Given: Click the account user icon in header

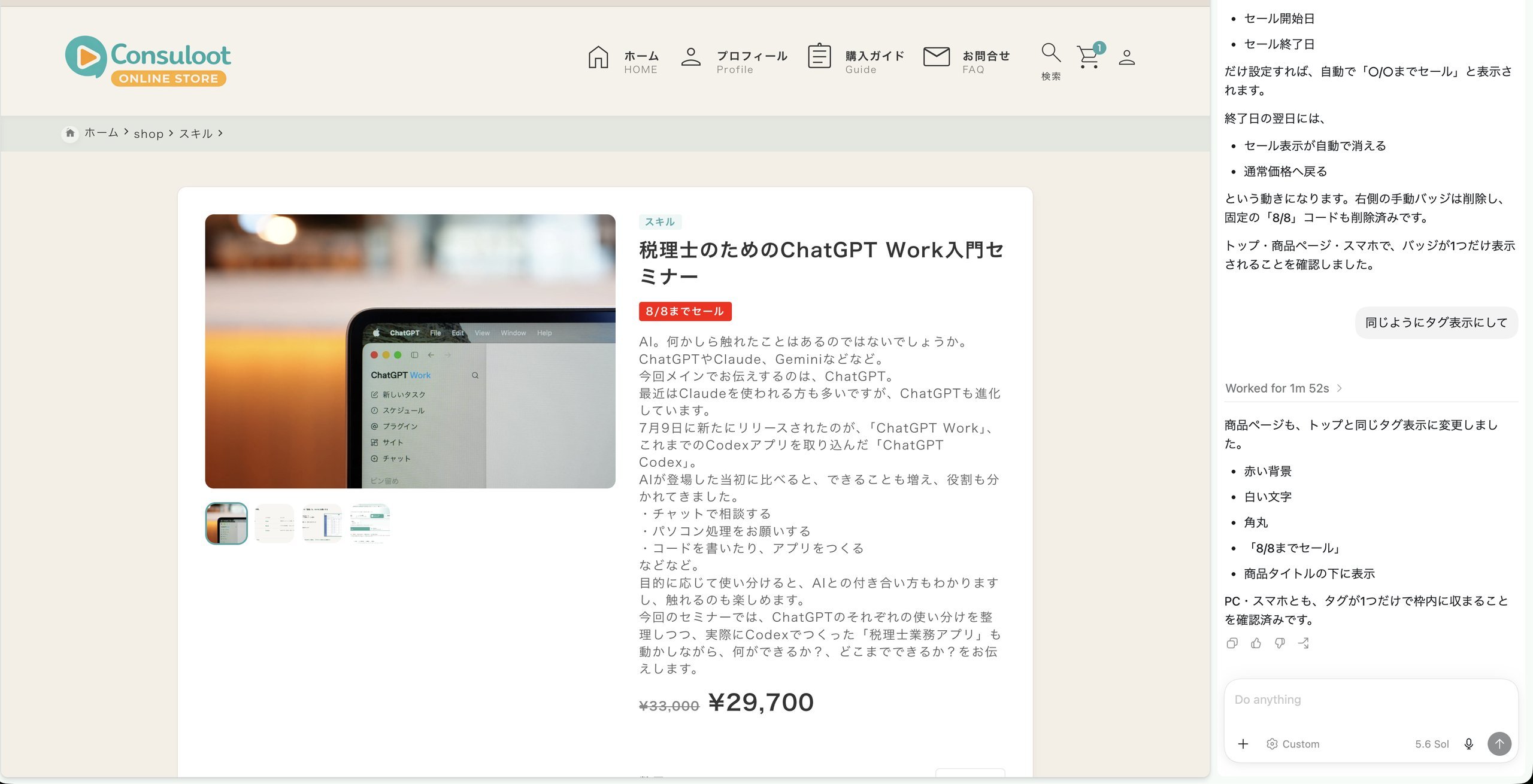Looking at the screenshot, I should click(x=1127, y=57).
